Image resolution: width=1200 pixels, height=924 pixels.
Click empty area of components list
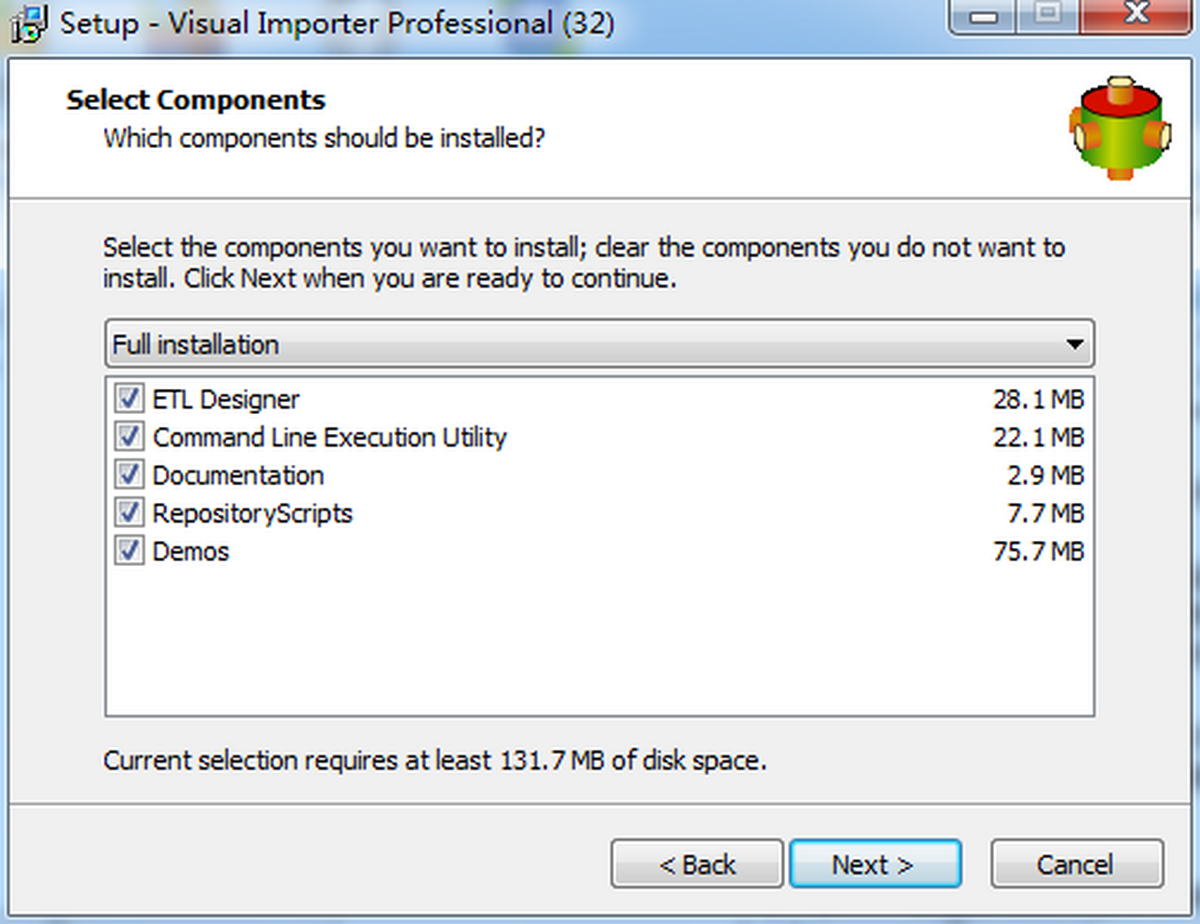[599, 640]
